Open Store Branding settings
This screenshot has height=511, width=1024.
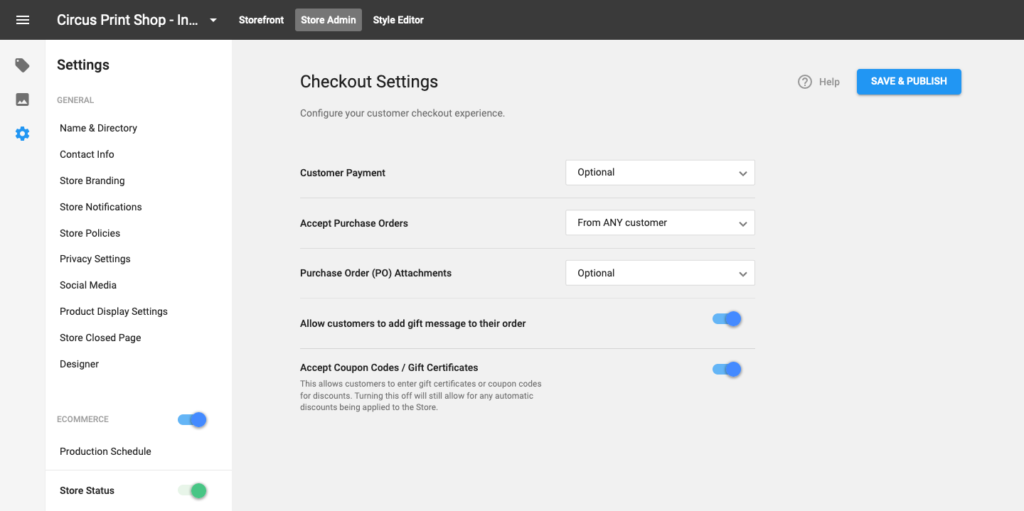92,180
